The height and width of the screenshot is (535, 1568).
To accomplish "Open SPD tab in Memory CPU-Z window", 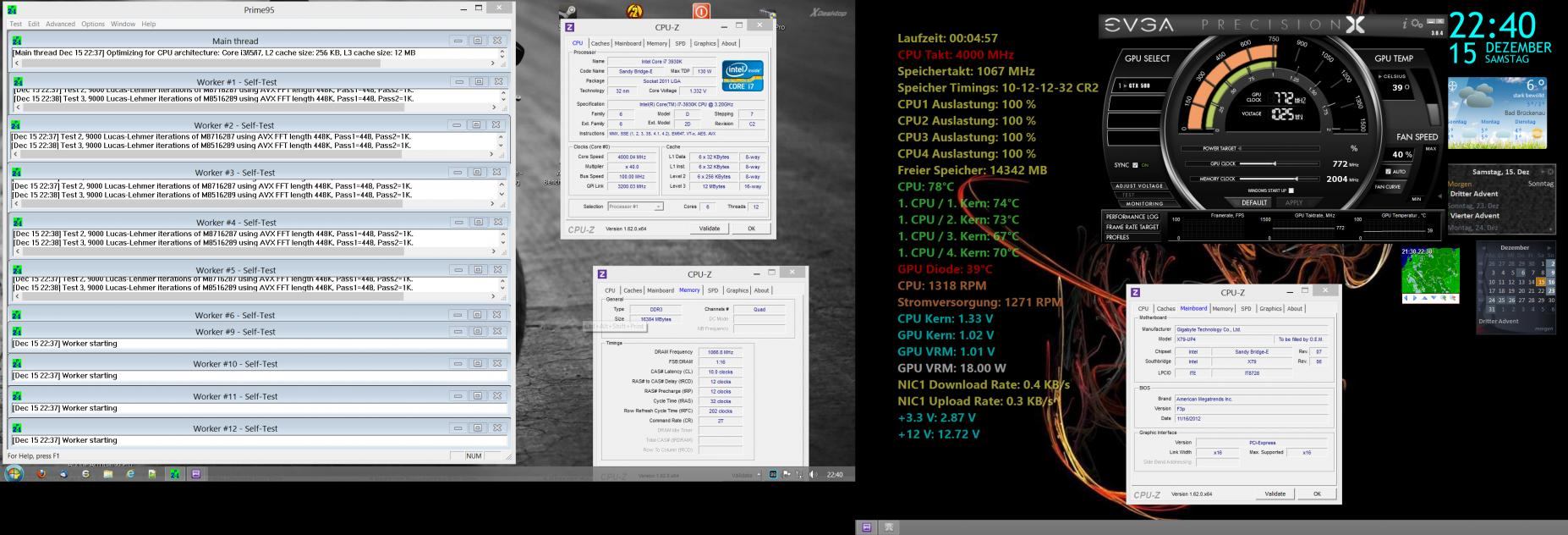I will coord(713,290).
